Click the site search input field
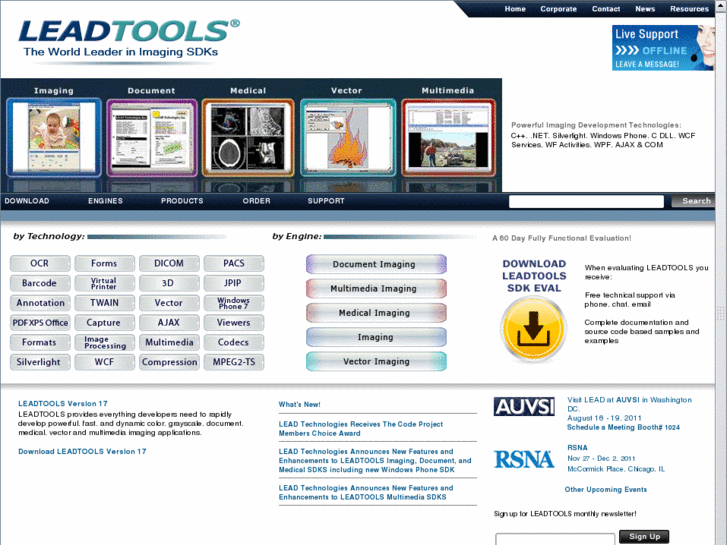The width and height of the screenshot is (727, 545). click(x=586, y=201)
